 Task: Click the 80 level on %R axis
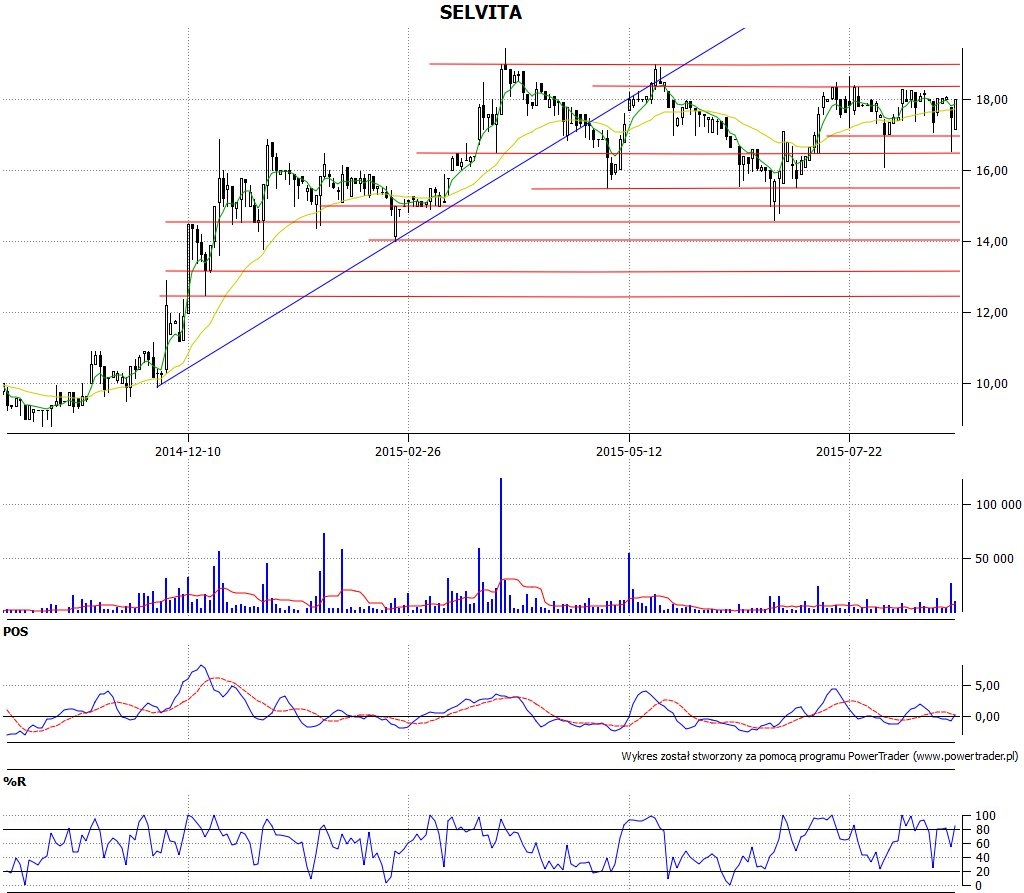click(x=982, y=830)
